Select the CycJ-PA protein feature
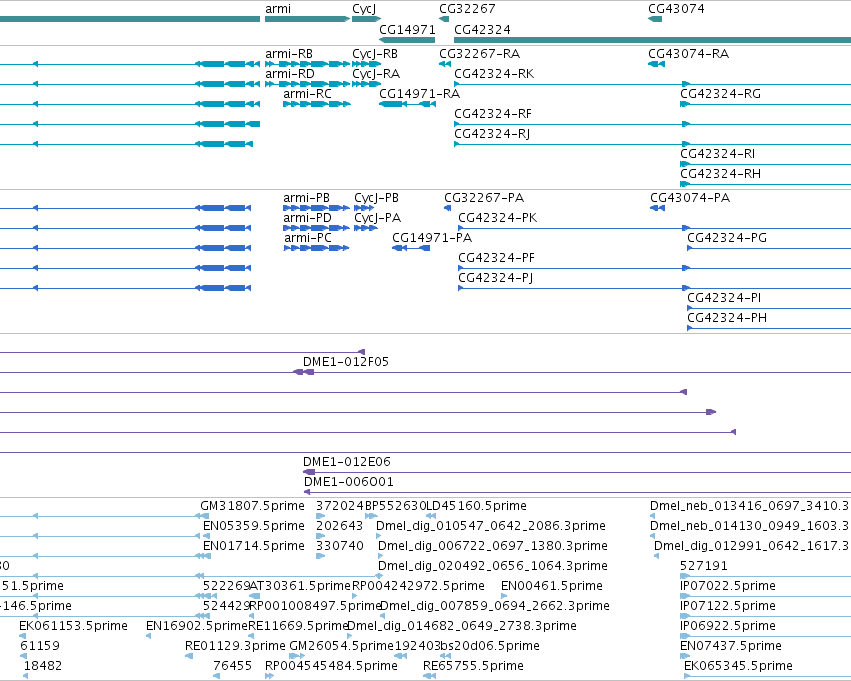The image size is (851, 681). (366, 228)
